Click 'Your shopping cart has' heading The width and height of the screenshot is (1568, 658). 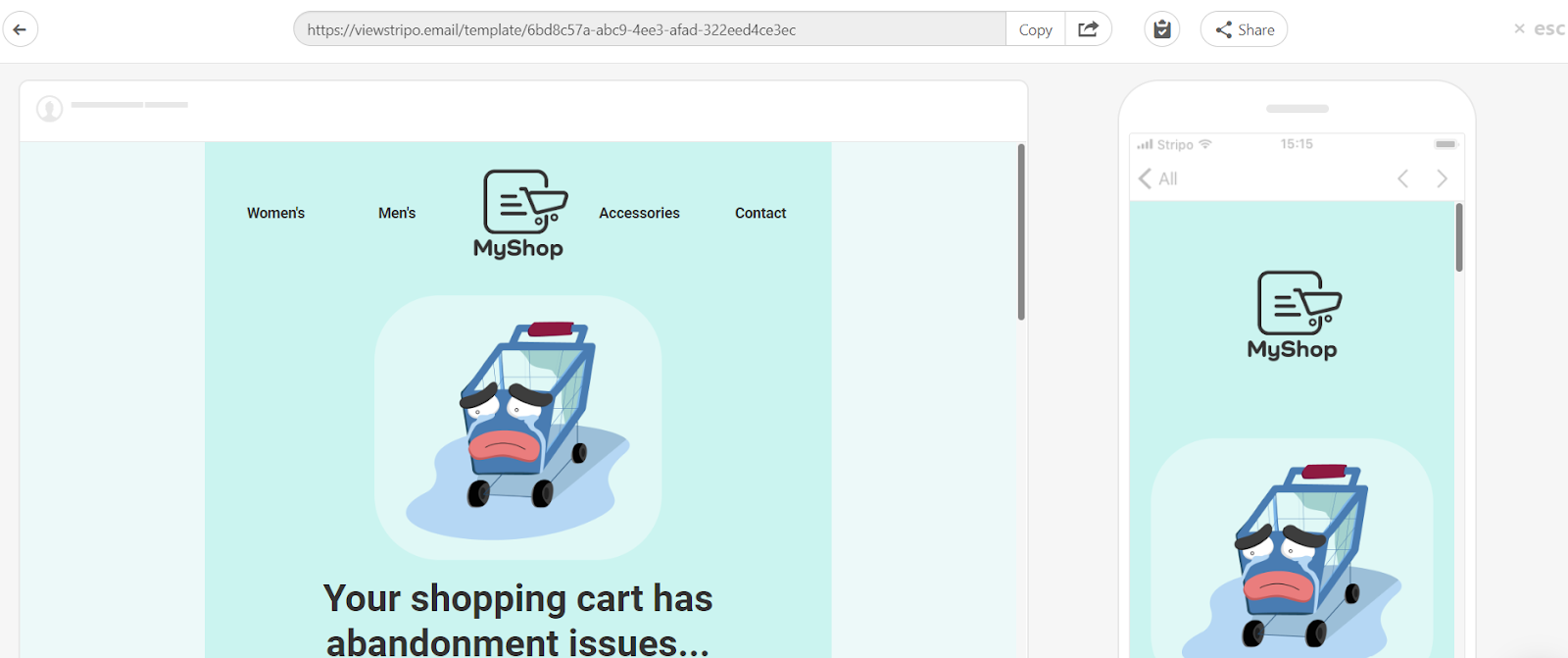[517, 598]
